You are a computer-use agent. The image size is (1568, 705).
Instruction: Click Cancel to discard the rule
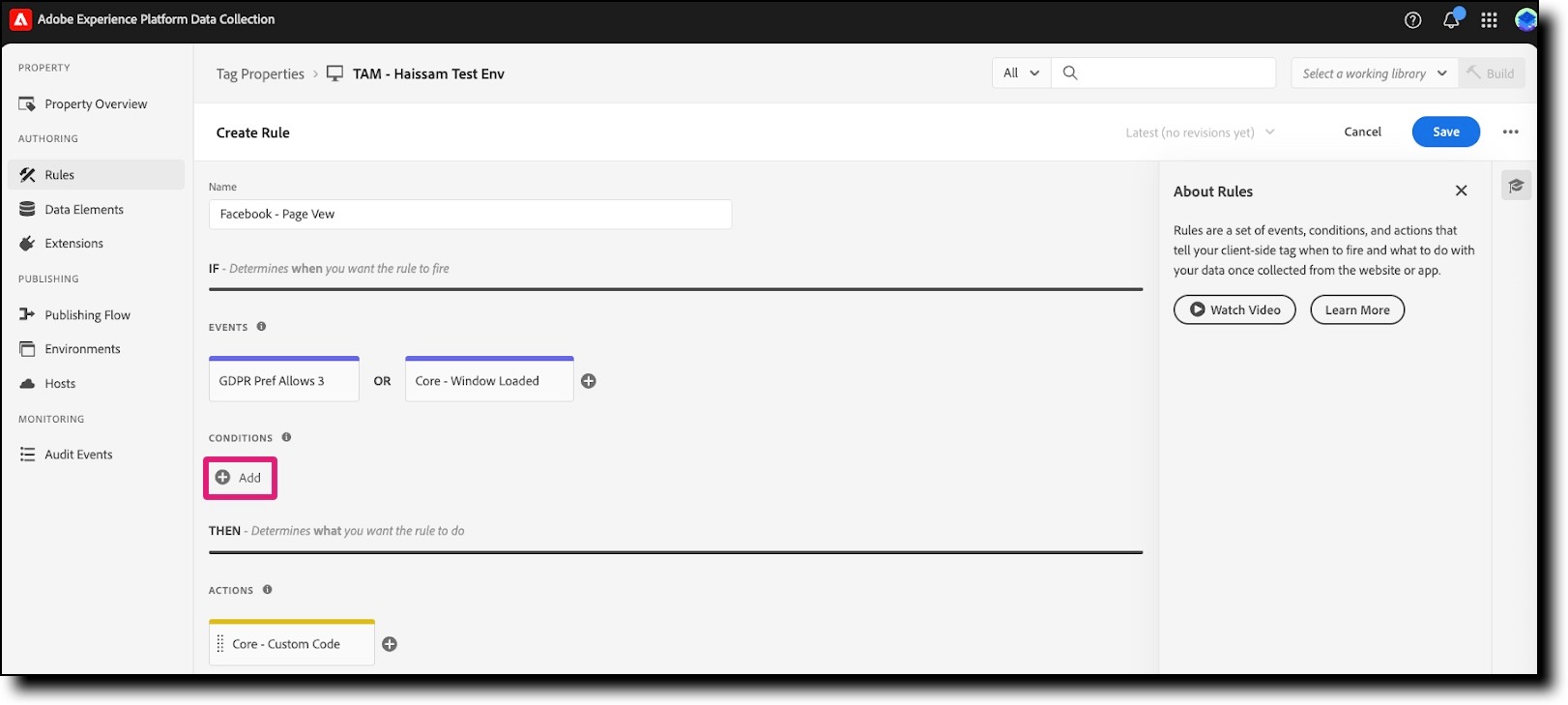[1362, 132]
